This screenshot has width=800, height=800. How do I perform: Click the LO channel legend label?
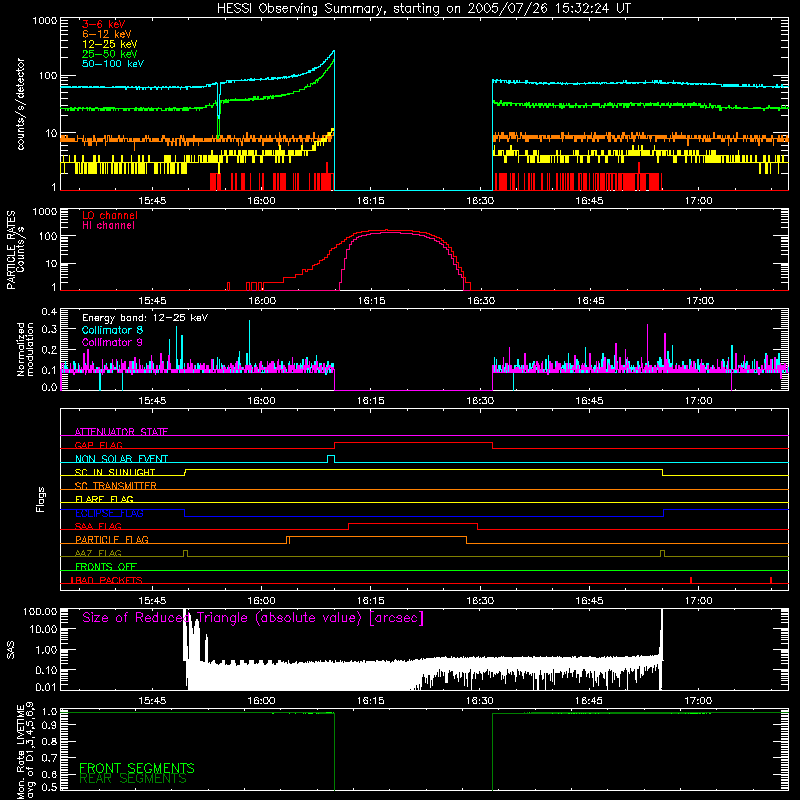pyautogui.click(x=110, y=215)
